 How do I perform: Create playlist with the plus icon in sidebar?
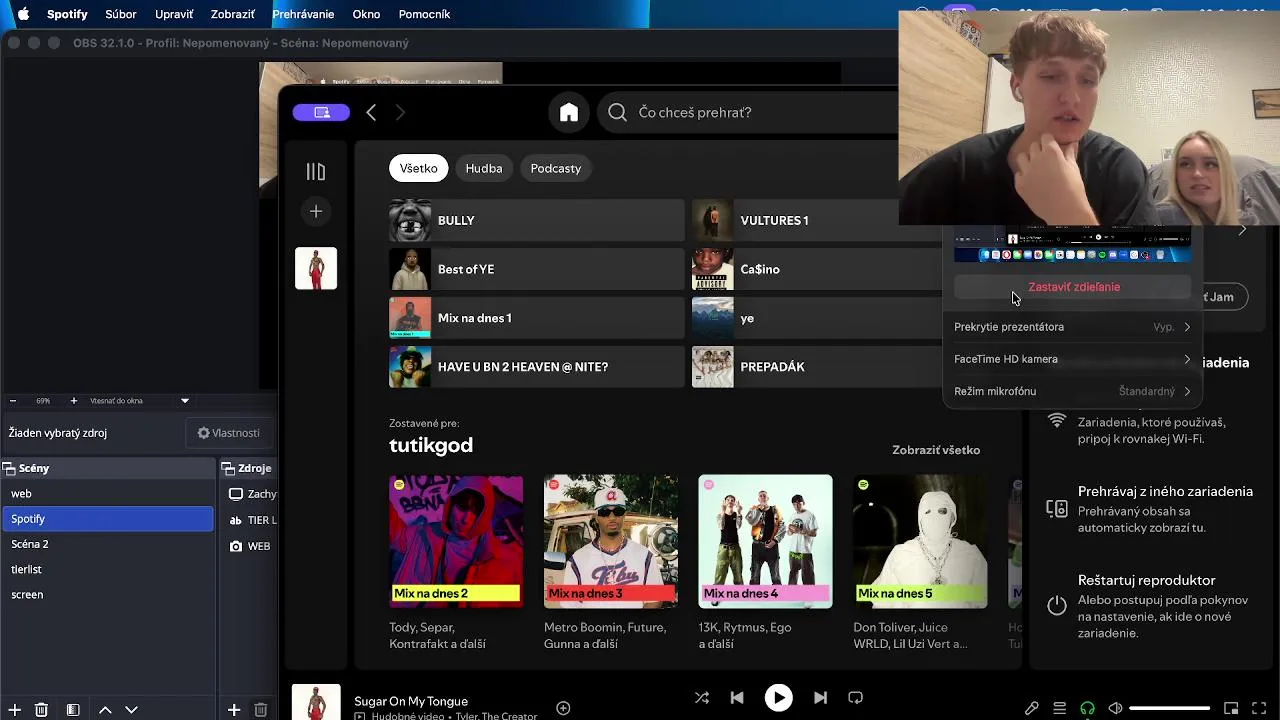coord(316,211)
